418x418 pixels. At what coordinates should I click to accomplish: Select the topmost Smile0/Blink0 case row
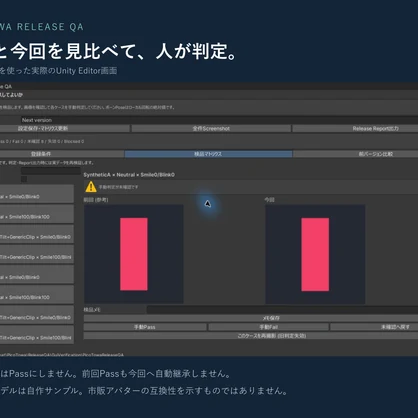(37, 194)
